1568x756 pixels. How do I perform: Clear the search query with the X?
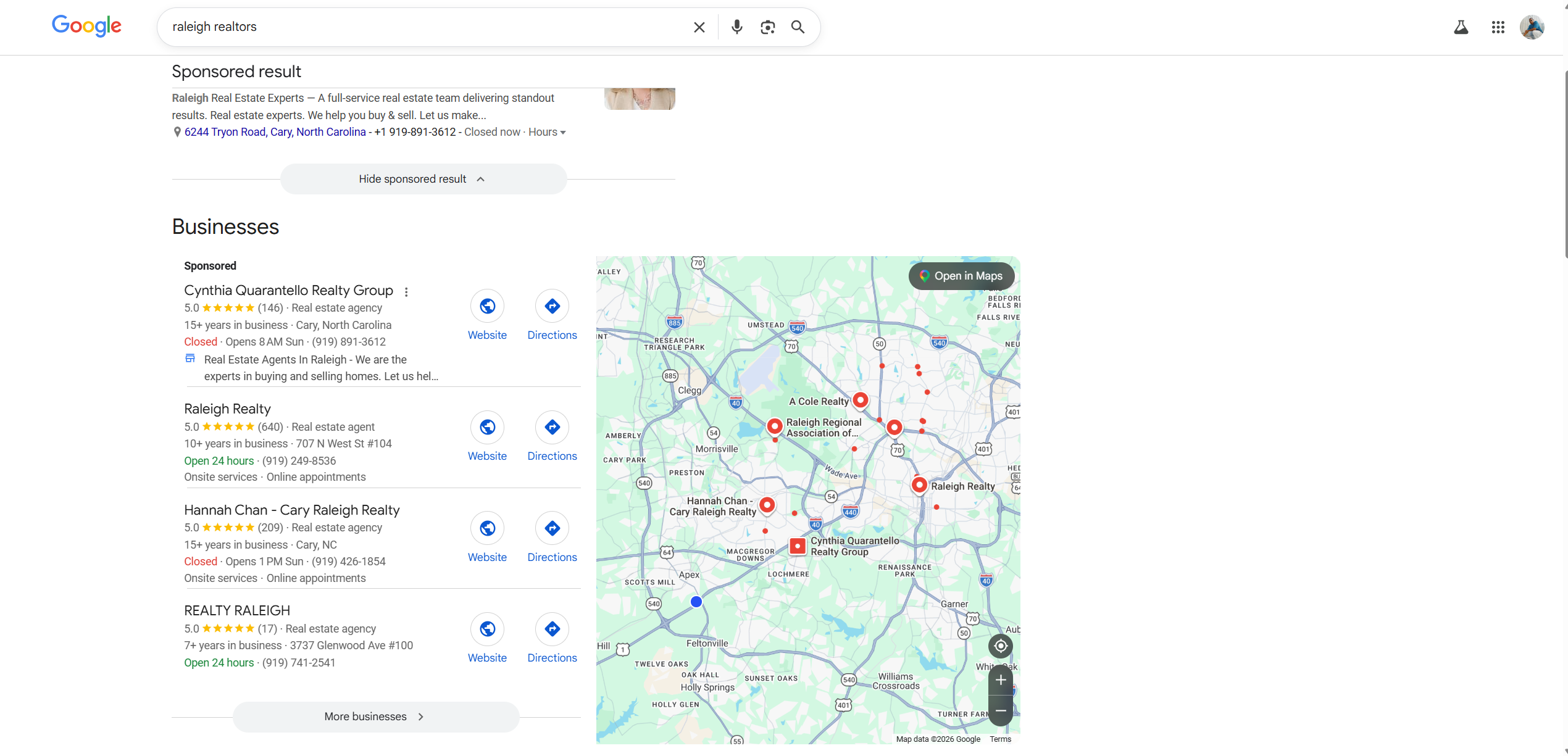tap(698, 27)
